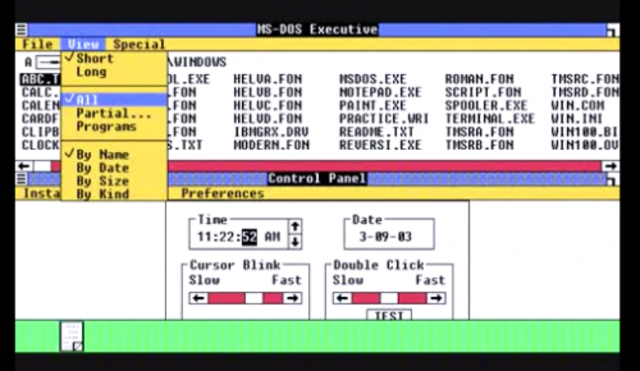Image resolution: width=640 pixels, height=371 pixels.
Task: Select file HELVD.FON
Action: pyautogui.click(x=268, y=119)
